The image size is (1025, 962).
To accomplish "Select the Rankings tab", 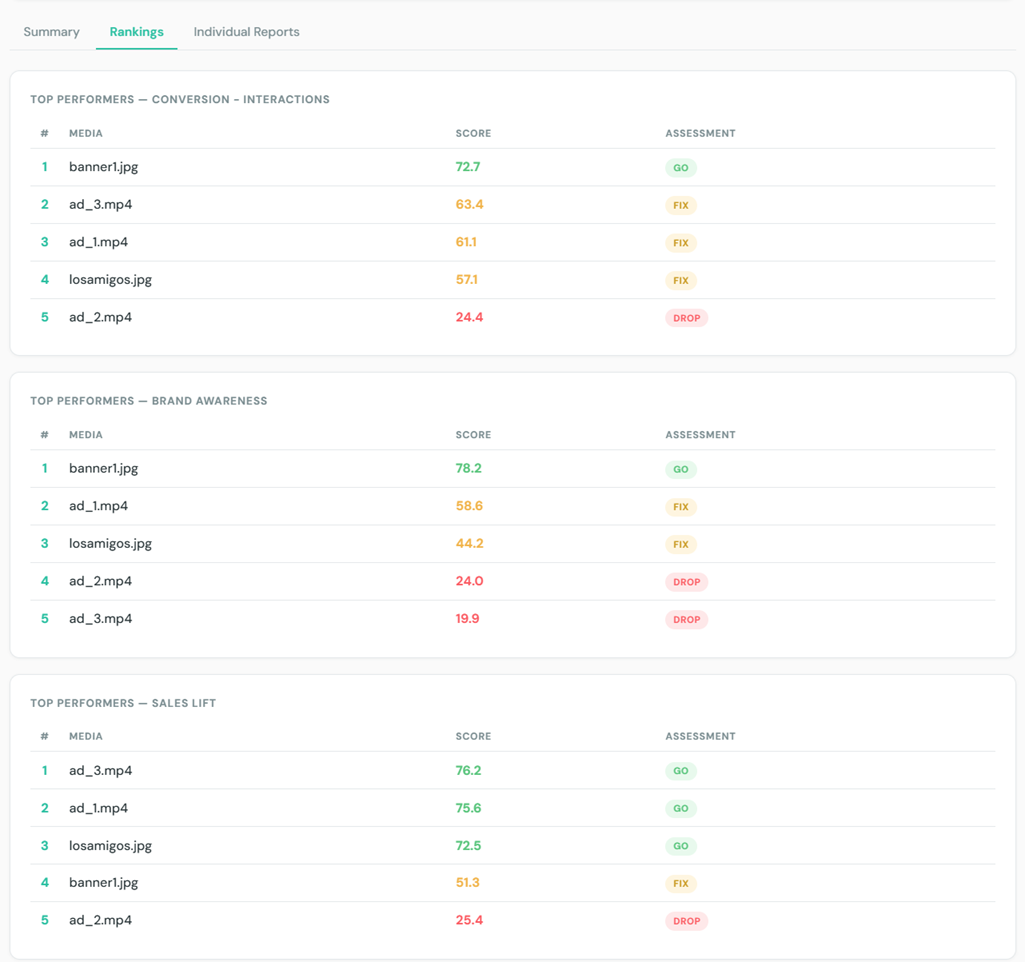I will 137,32.
